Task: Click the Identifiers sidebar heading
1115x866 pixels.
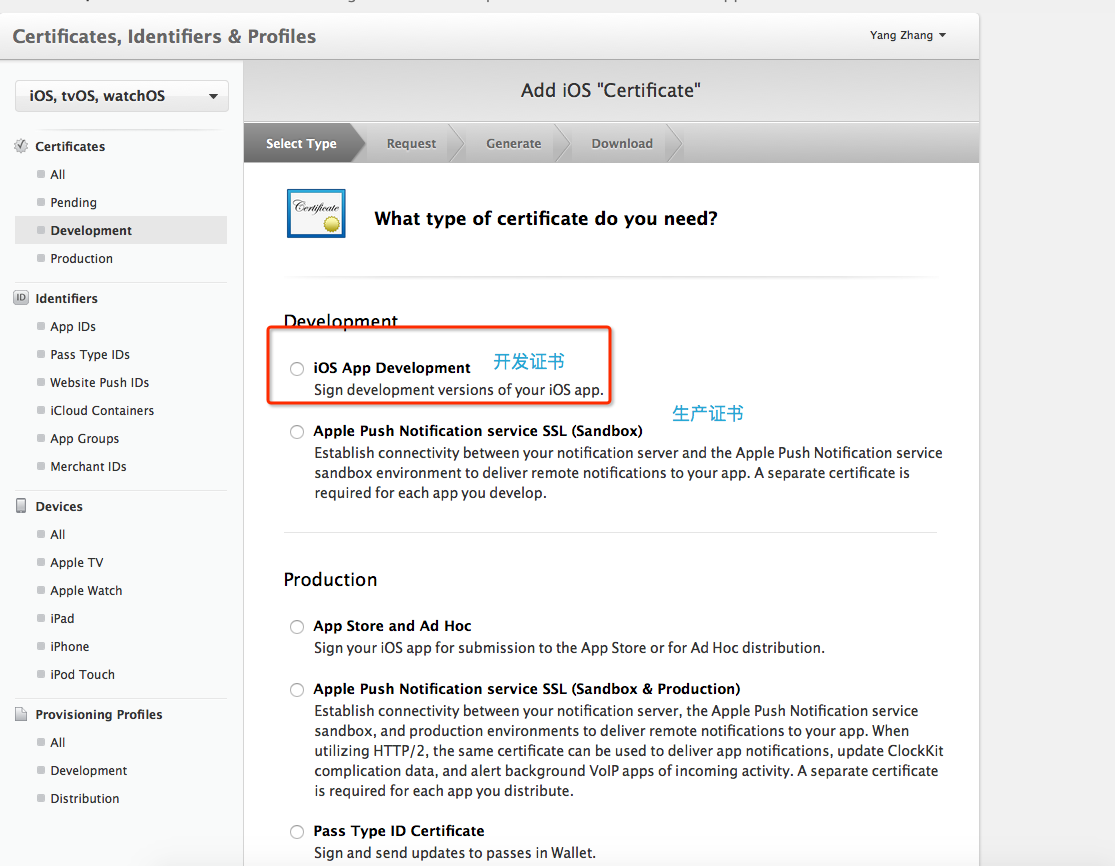Action: point(66,298)
